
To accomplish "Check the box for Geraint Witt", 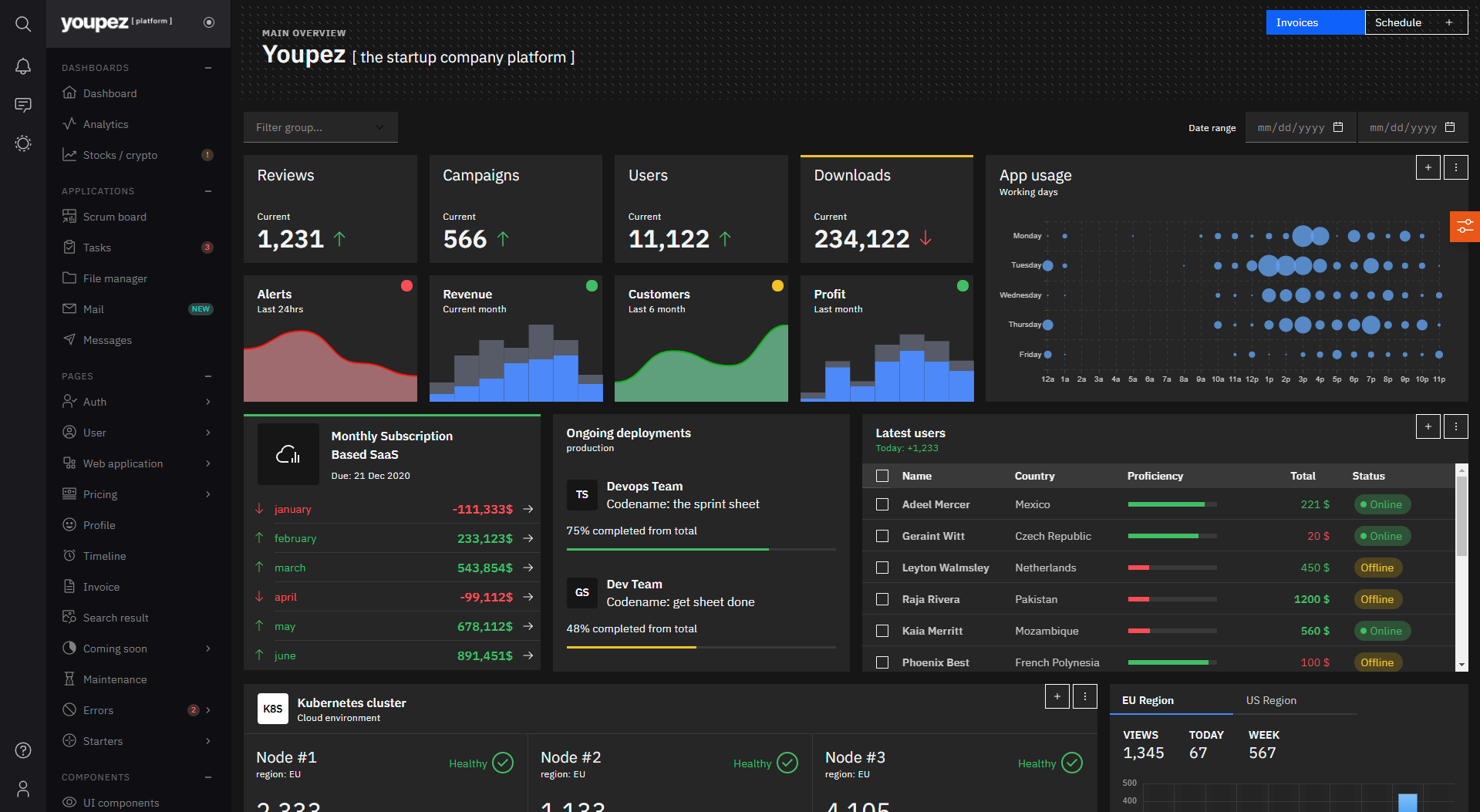I will pos(882,536).
